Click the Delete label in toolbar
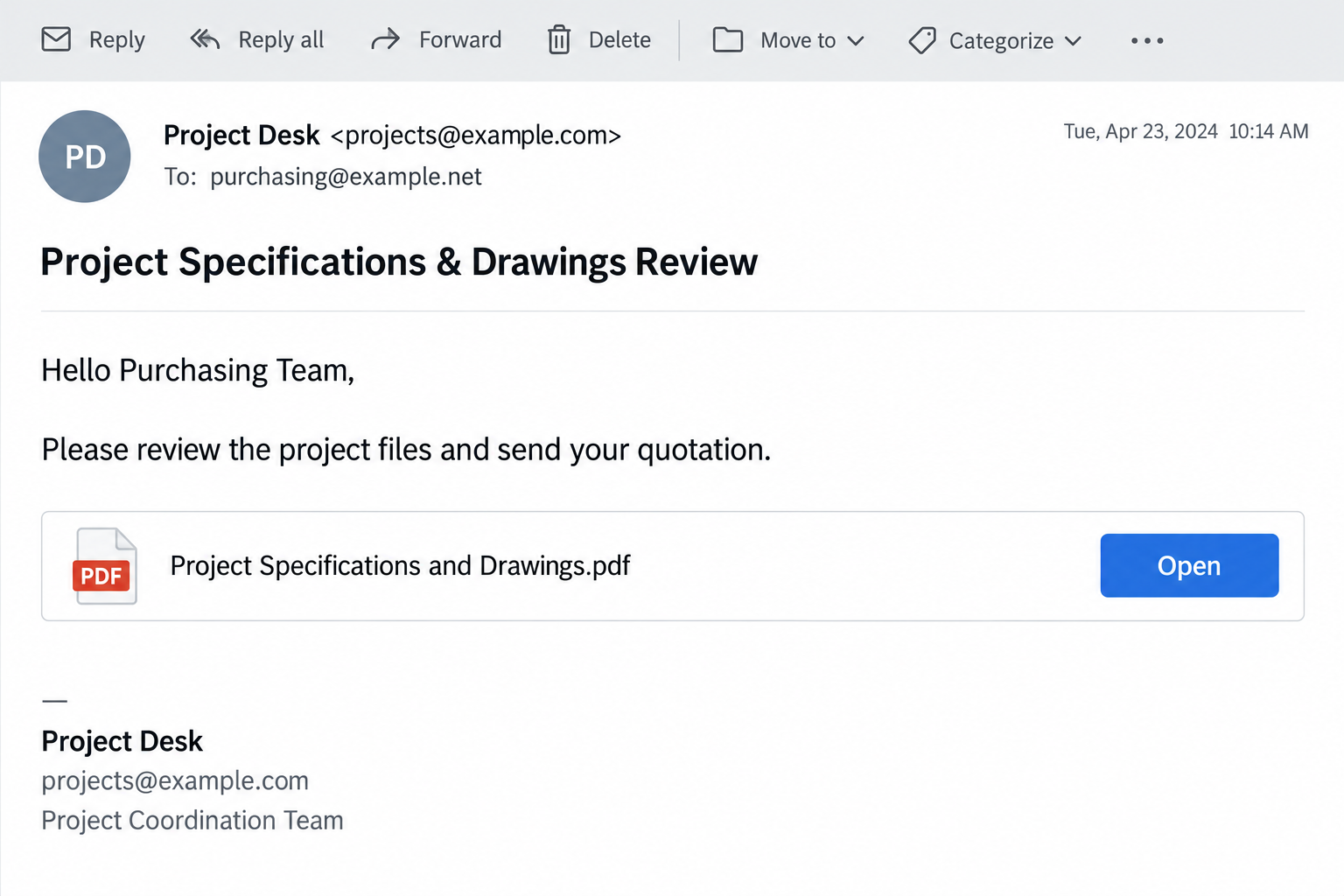Image resolution: width=1344 pixels, height=896 pixels. (619, 40)
